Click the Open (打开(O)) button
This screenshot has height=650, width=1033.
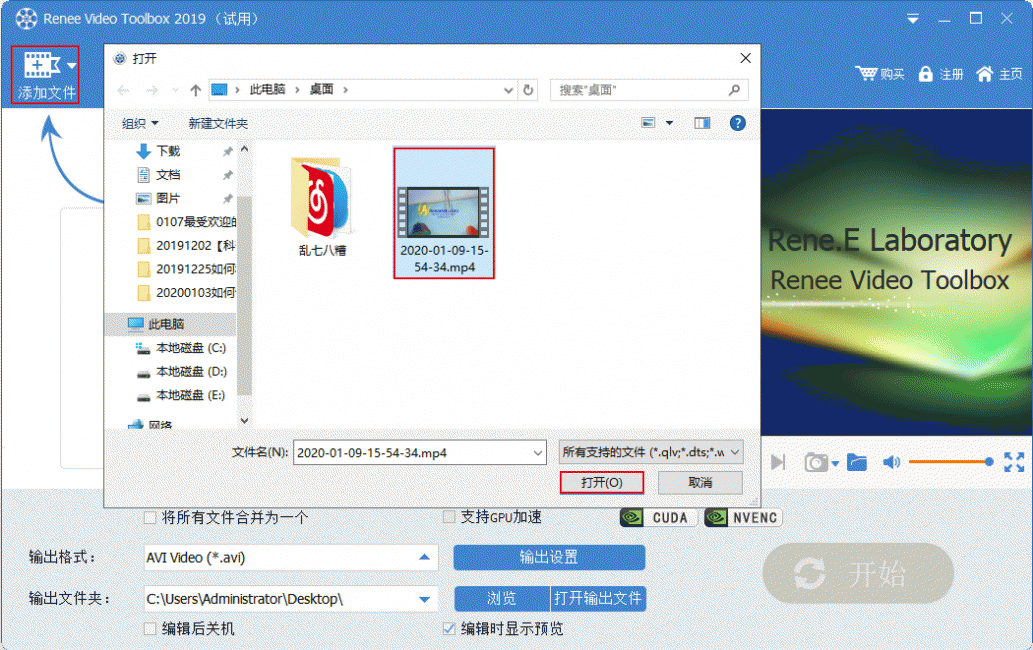[601, 483]
